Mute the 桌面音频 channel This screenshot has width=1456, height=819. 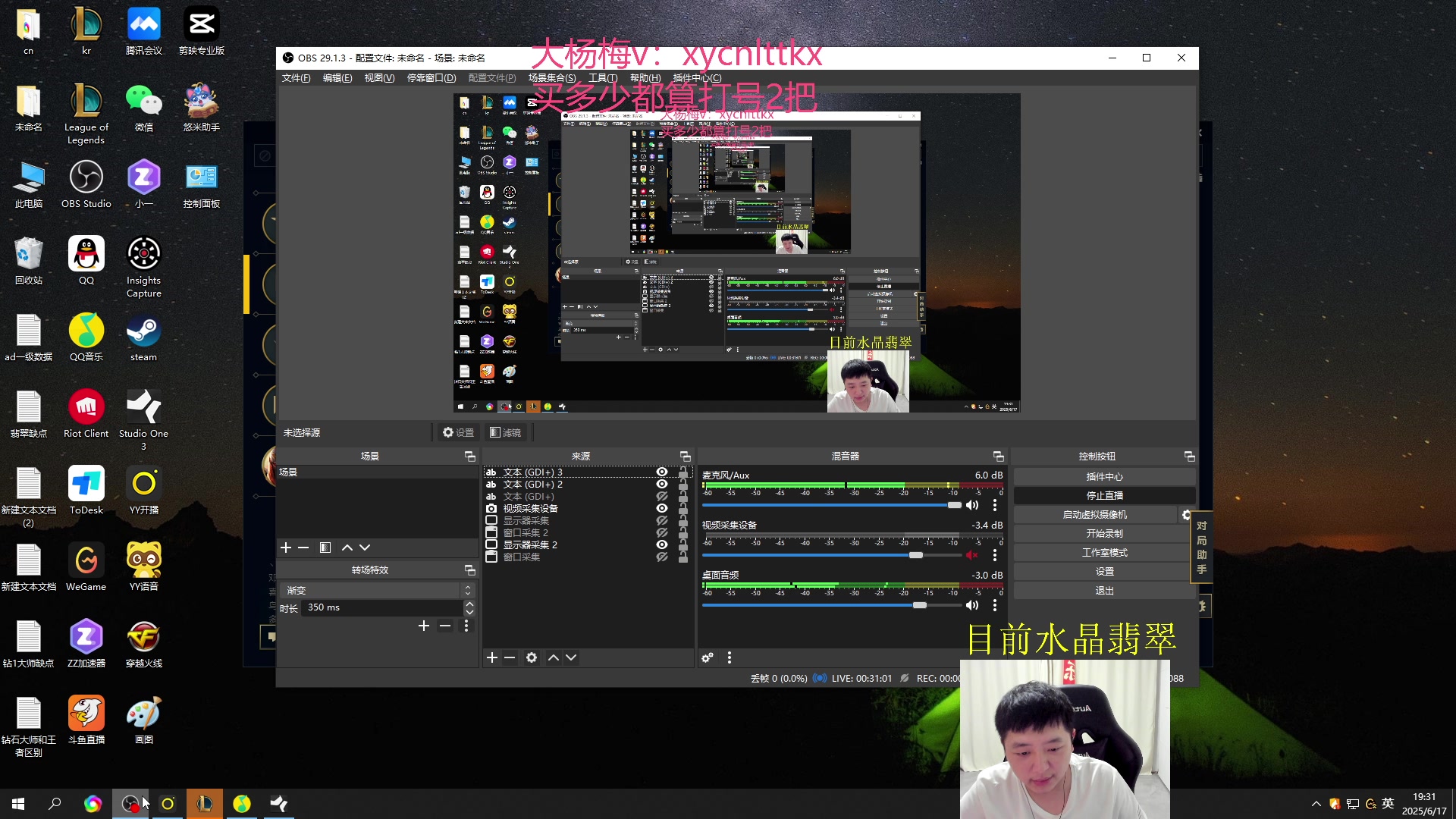[x=972, y=605]
